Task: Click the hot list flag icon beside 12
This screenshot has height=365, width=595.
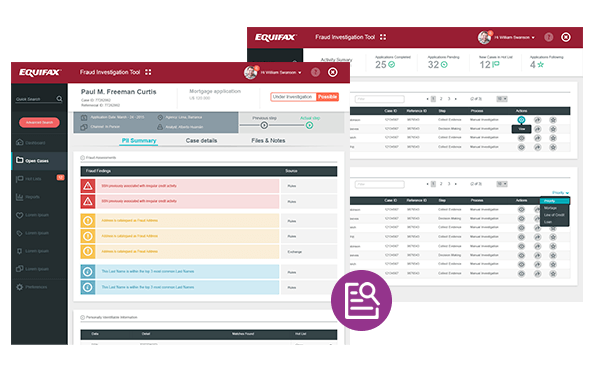Action: pyautogui.click(x=496, y=65)
